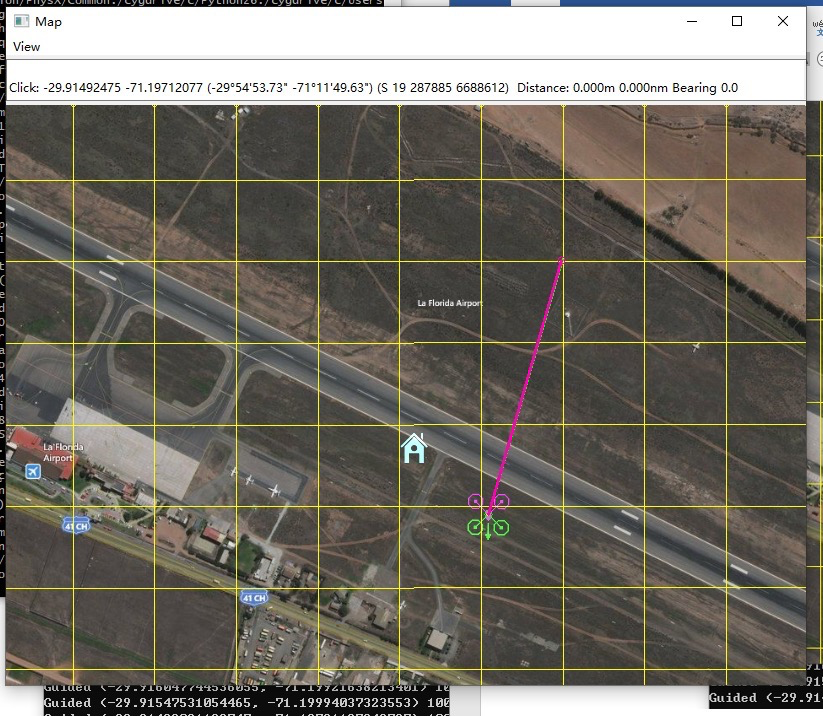Screen dimensions: 823x716
Task: Click the building at the map's bottom edge
Action: click(x=437, y=638)
